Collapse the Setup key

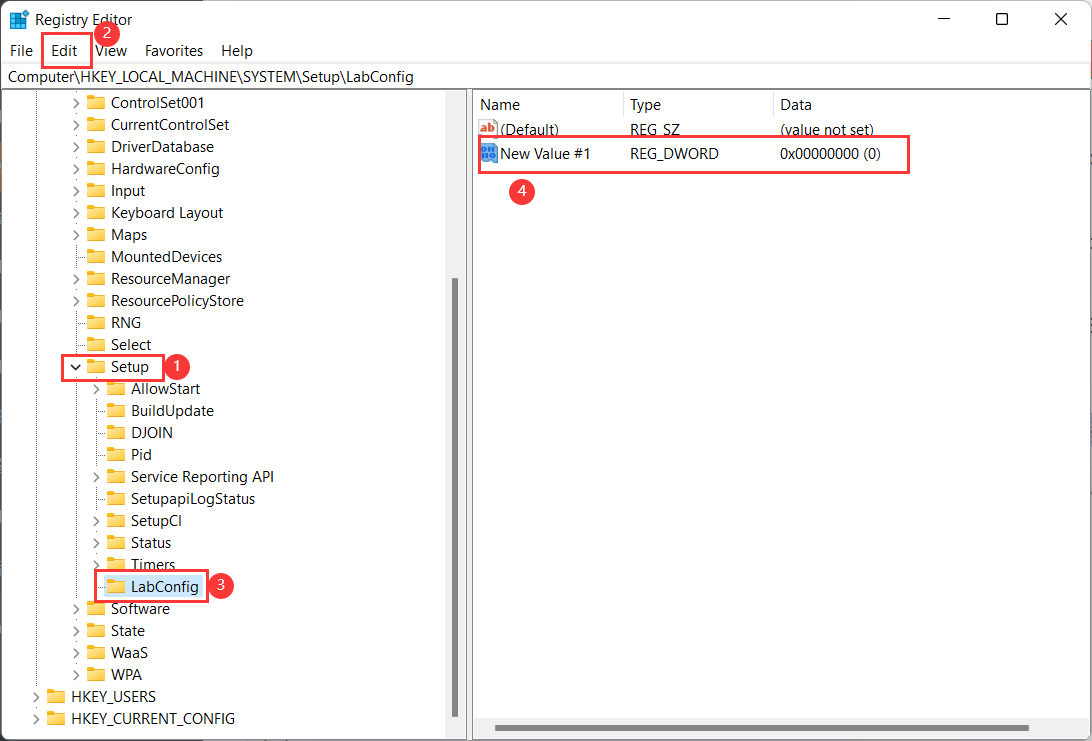[76, 367]
